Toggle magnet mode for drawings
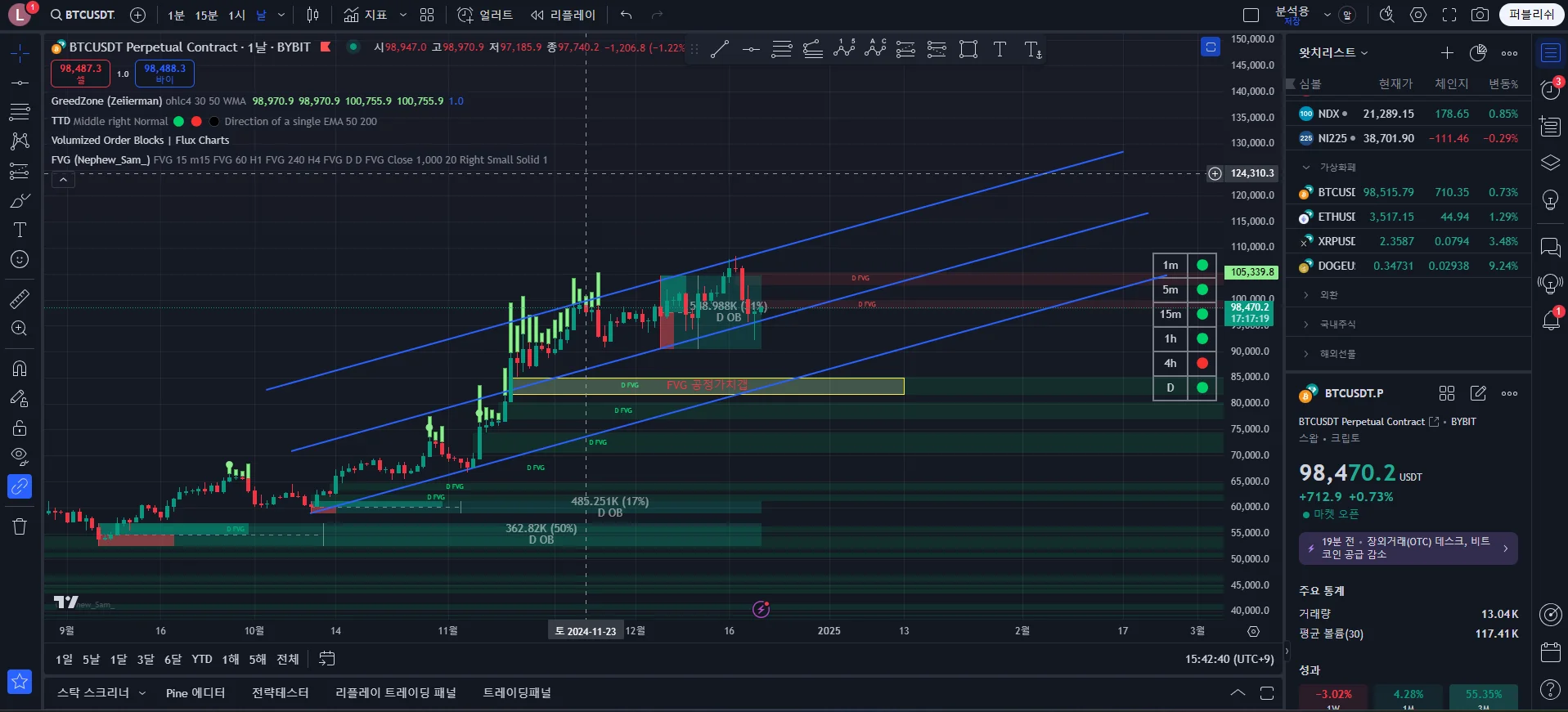The width and height of the screenshot is (1568, 712). [x=20, y=369]
